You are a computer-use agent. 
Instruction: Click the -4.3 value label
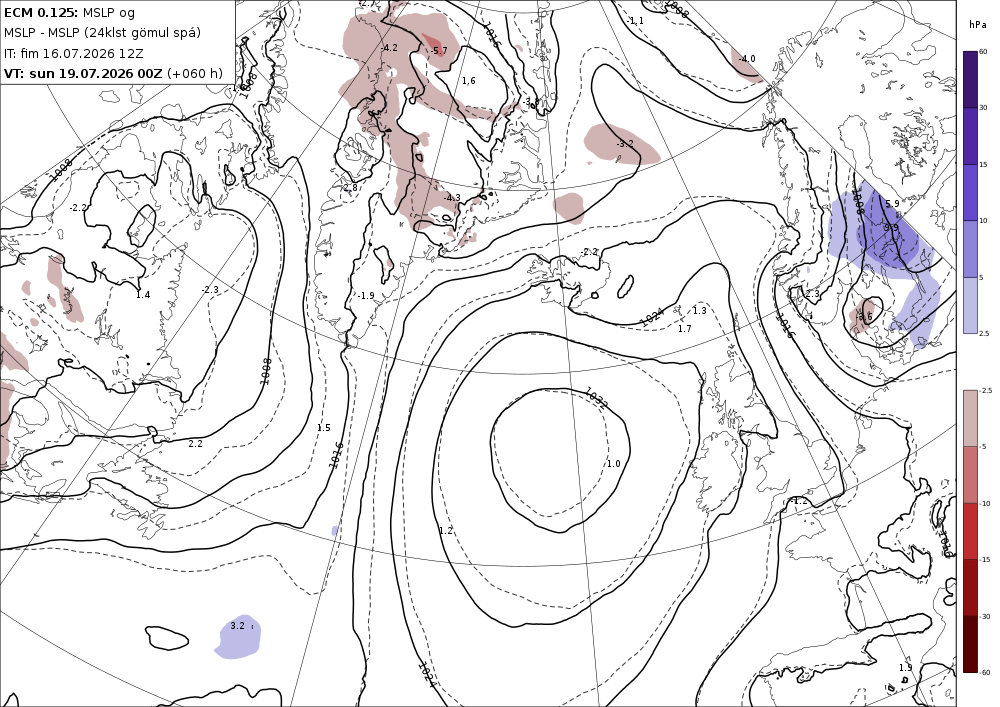[x=452, y=198]
